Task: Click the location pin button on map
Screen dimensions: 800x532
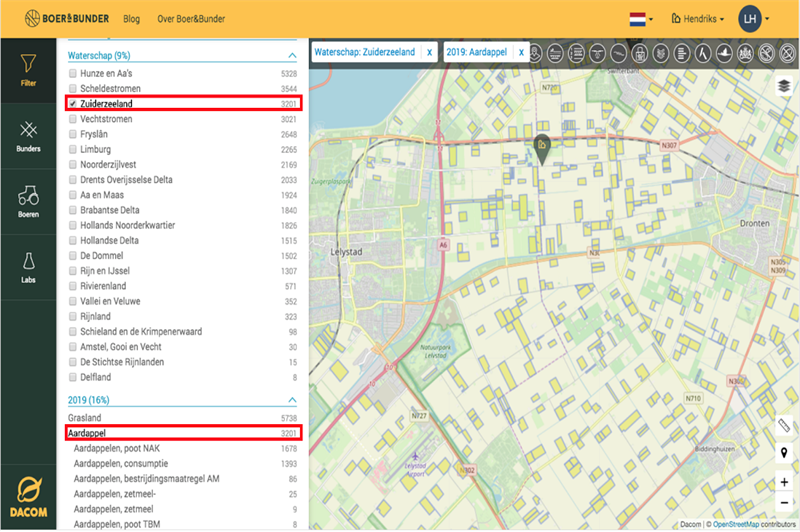Action: point(784,454)
